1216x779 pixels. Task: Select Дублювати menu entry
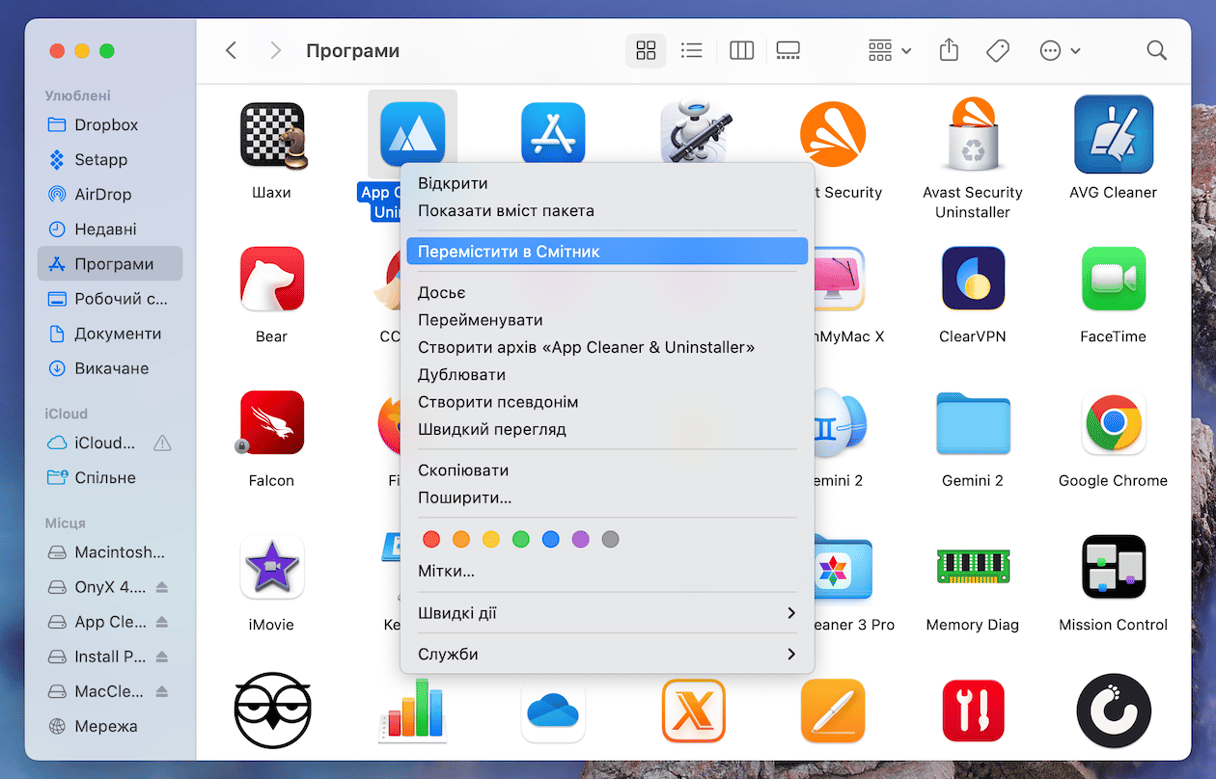[x=607, y=374]
